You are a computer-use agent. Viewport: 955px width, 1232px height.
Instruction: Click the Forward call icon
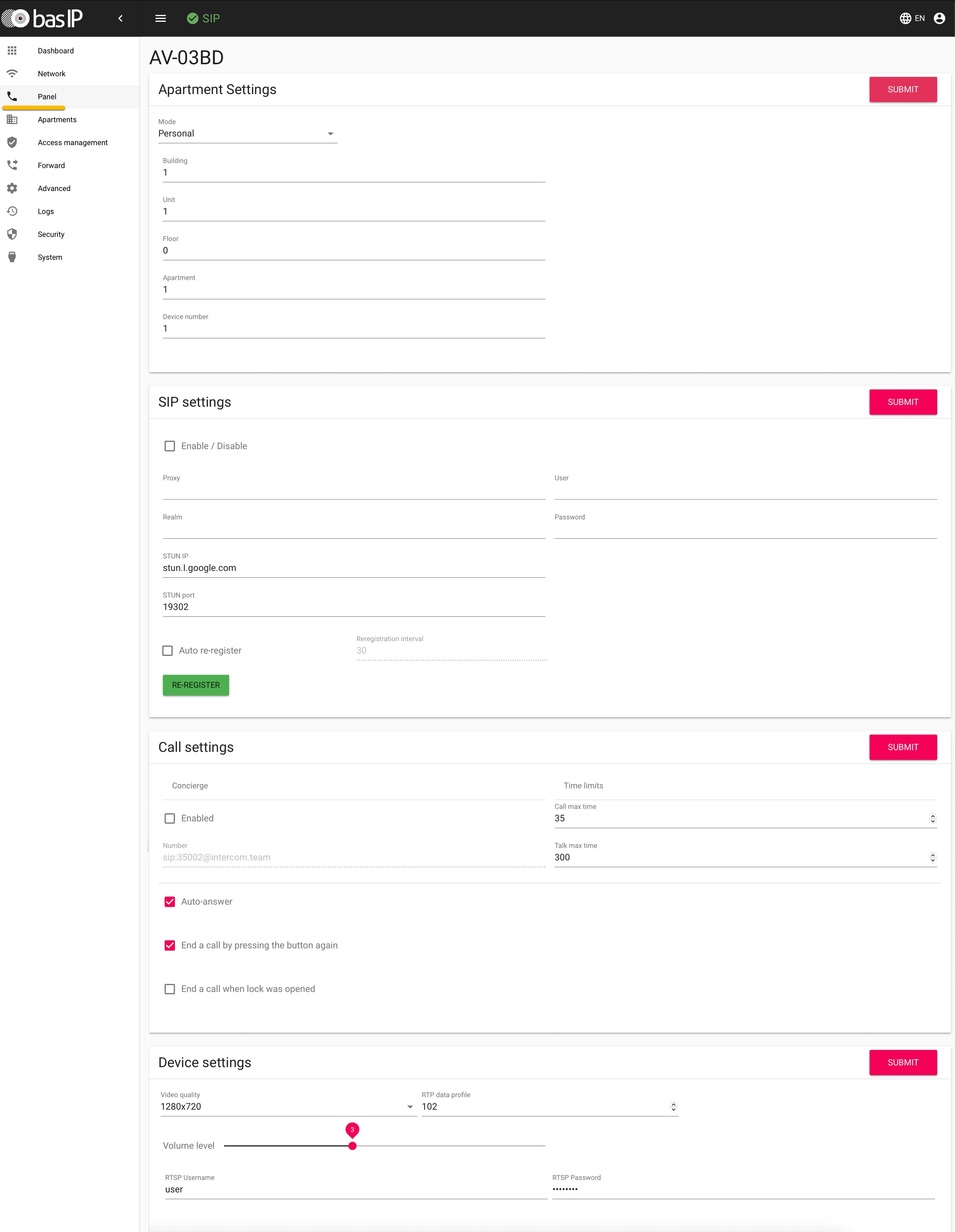[x=12, y=165]
